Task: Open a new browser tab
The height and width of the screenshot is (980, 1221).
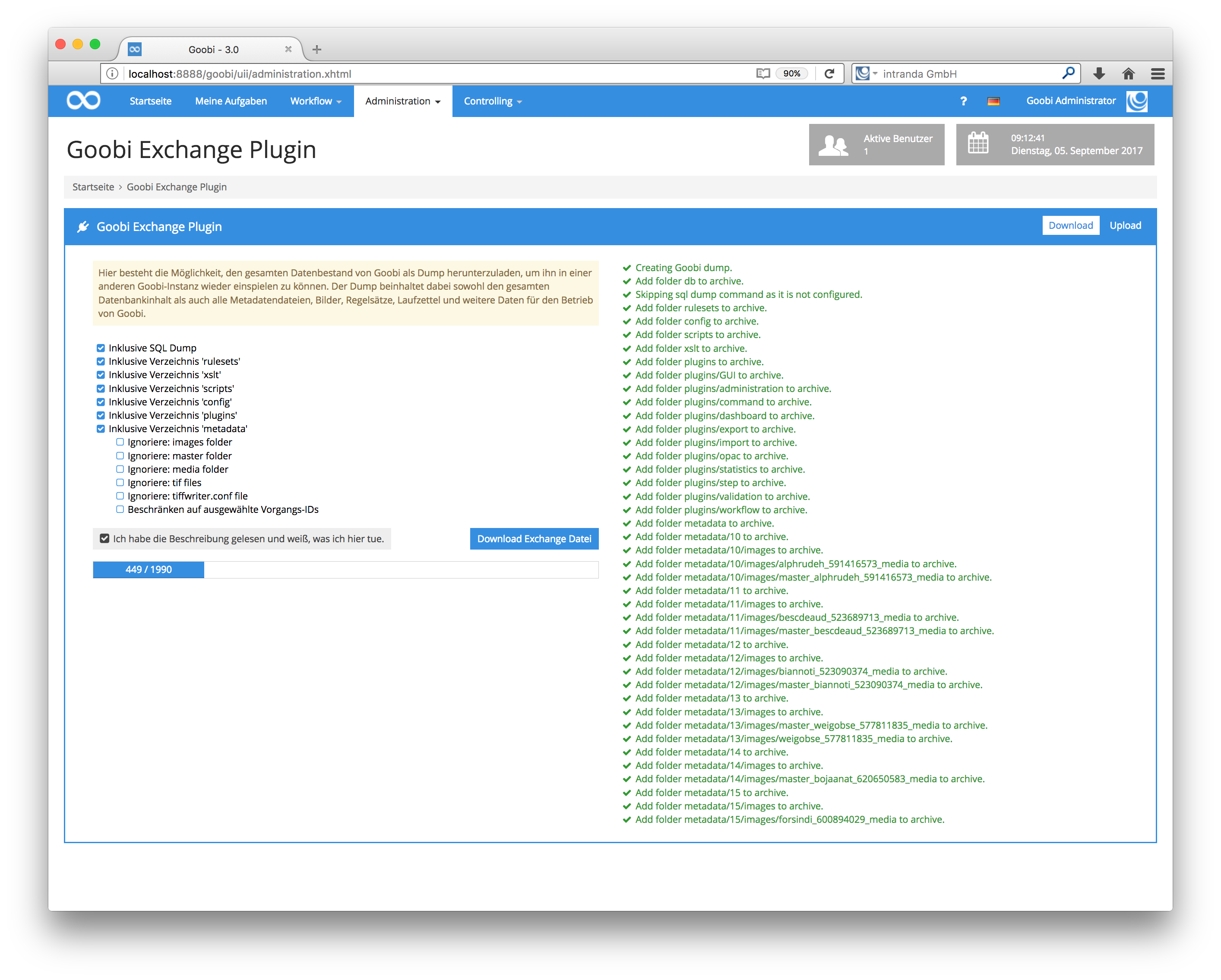Action: pos(317,49)
